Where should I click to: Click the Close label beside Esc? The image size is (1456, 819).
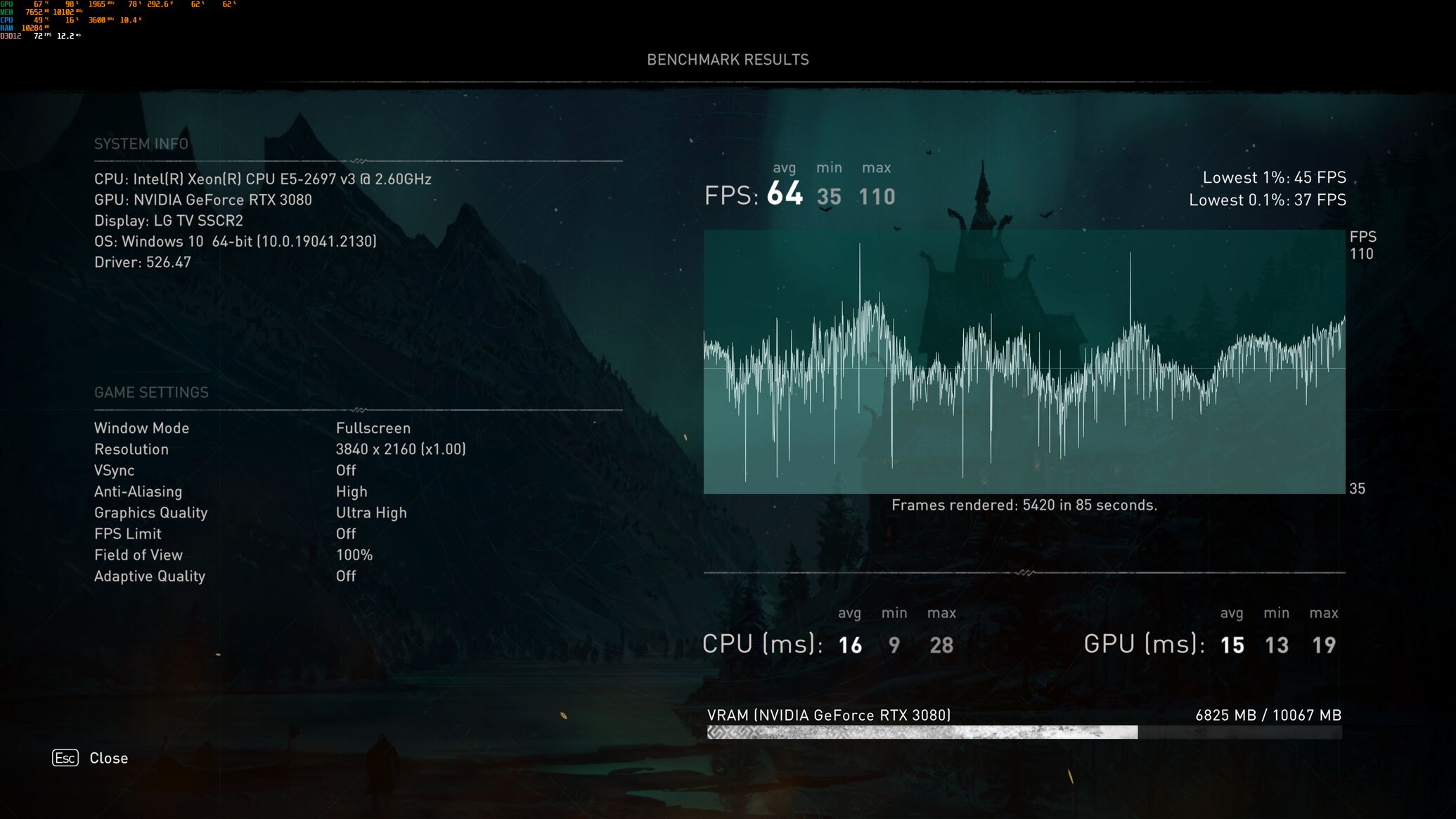108,758
